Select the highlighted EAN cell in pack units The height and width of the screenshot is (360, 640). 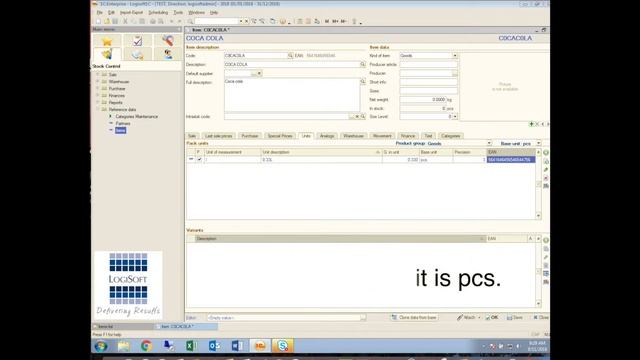(x=511, y=160)
